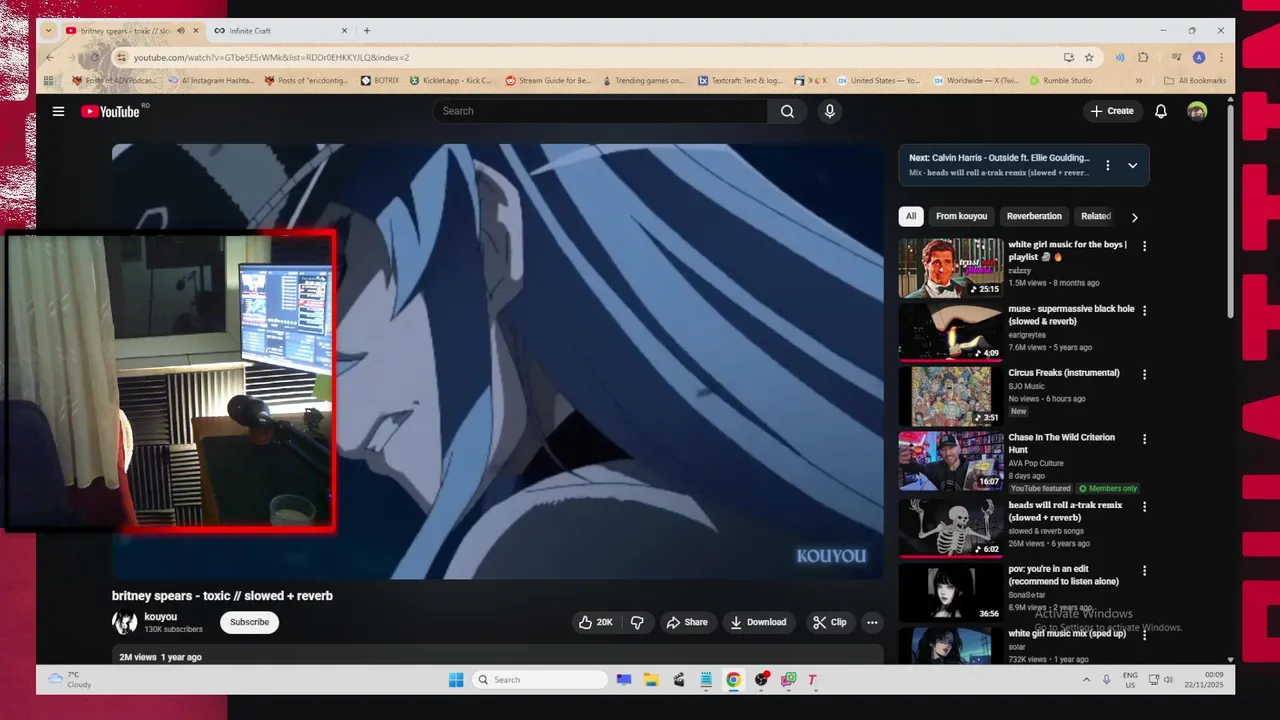Open options for 'pov: you're in an edit'

point(1145,571)
